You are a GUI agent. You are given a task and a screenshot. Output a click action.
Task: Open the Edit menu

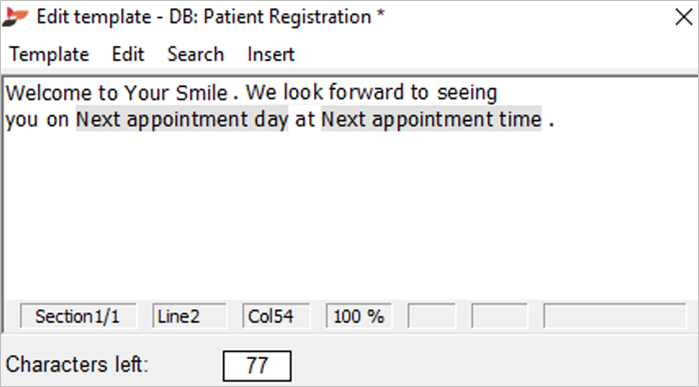click(x=128, y=54)
